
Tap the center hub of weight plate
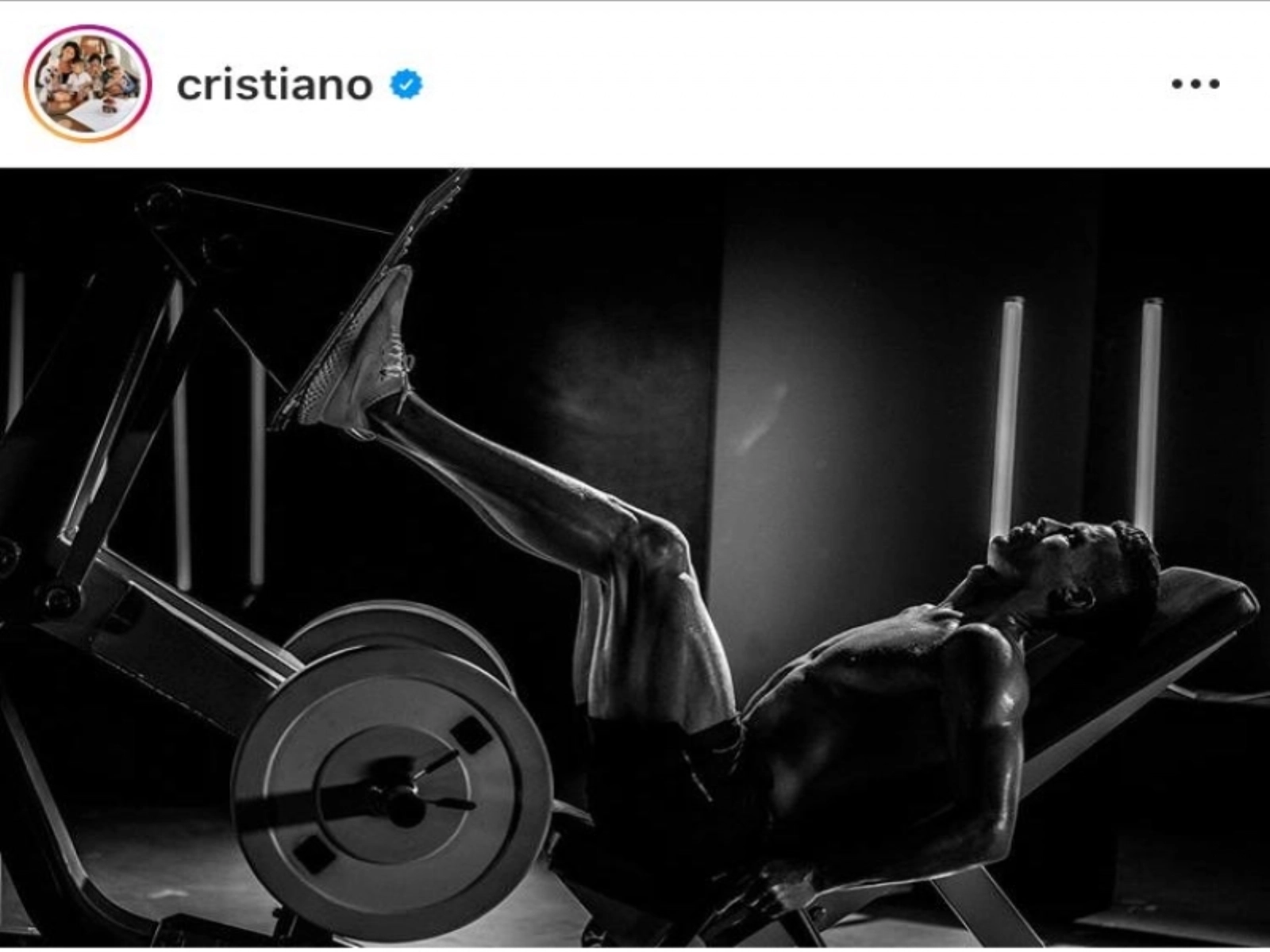[405, 803]
